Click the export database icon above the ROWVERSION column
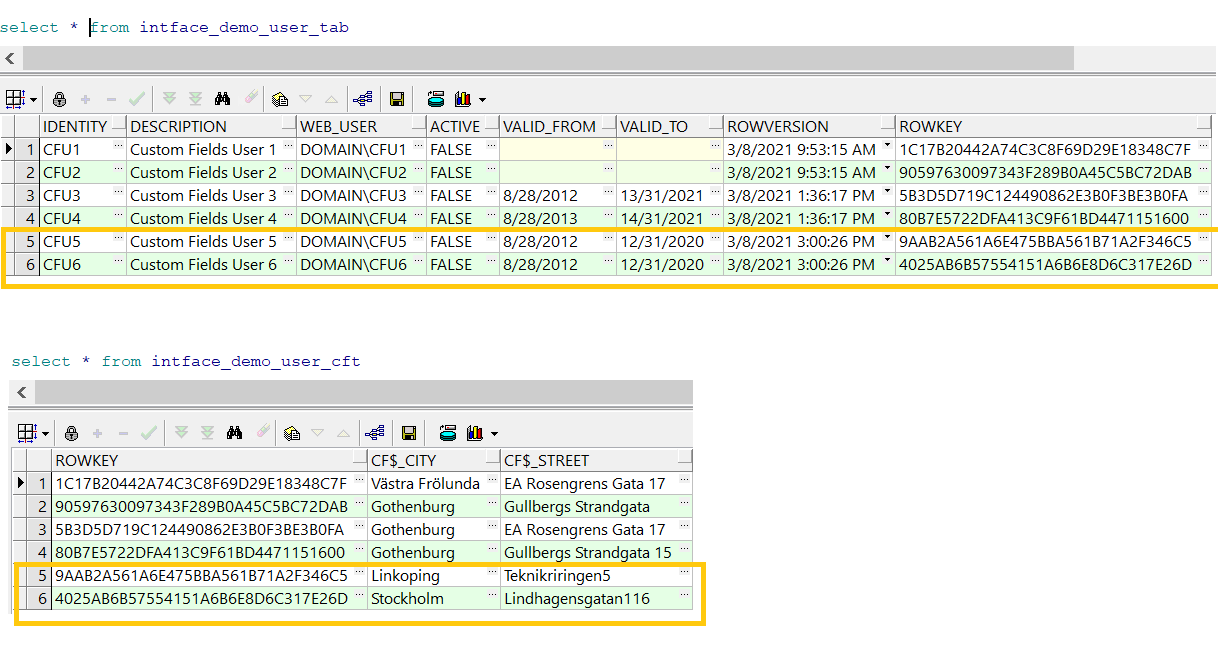Image resolution: width=1218 pixels, height=664 pixels. click(436, 99)
